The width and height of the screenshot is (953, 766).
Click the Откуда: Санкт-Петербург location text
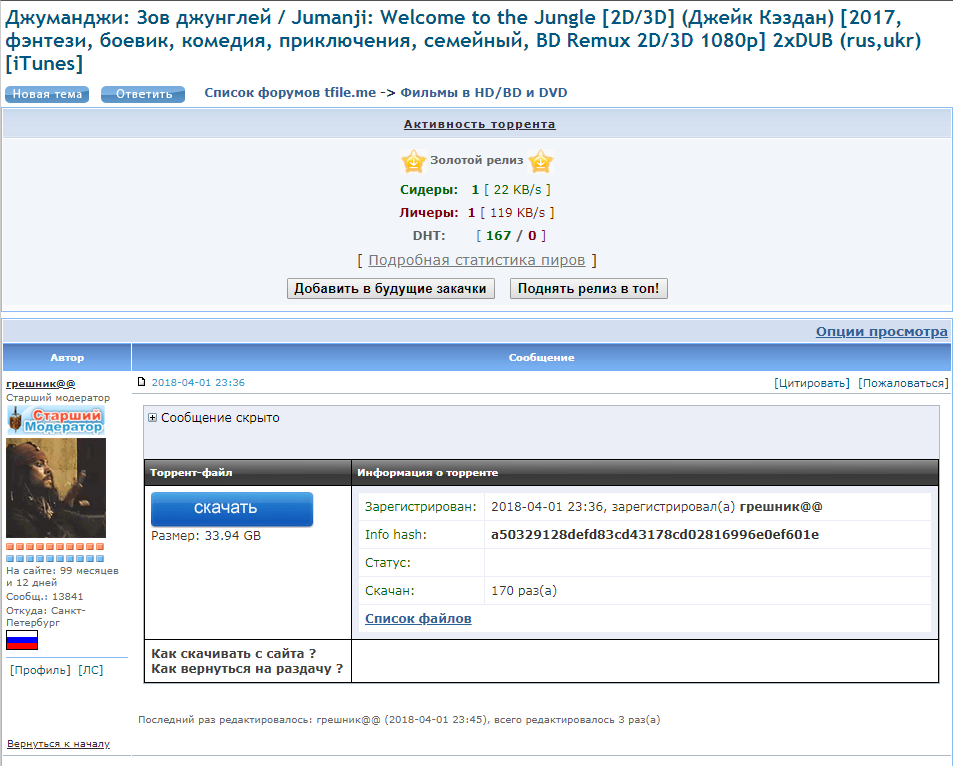coord(46,616)
